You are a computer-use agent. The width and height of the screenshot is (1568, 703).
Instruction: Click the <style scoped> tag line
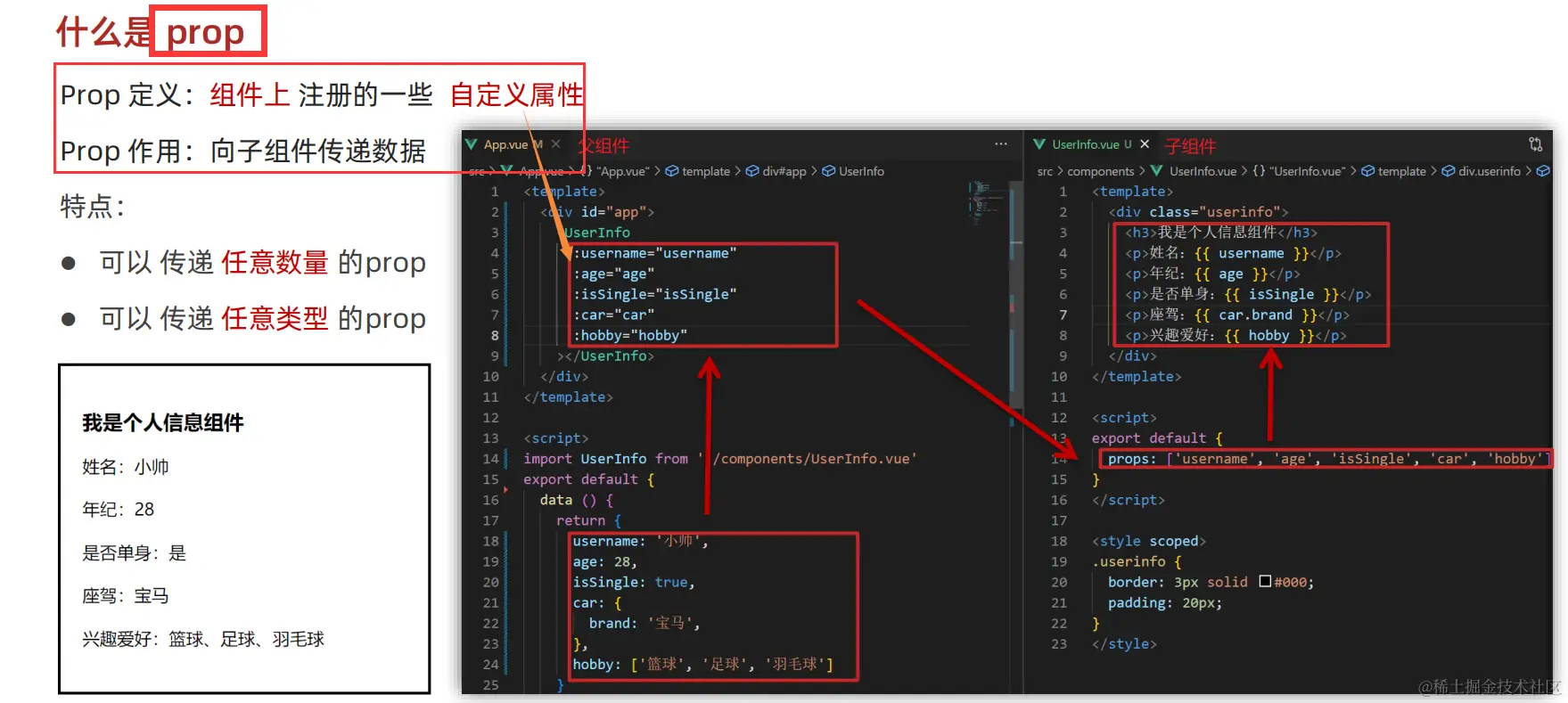pos(1149,541)
